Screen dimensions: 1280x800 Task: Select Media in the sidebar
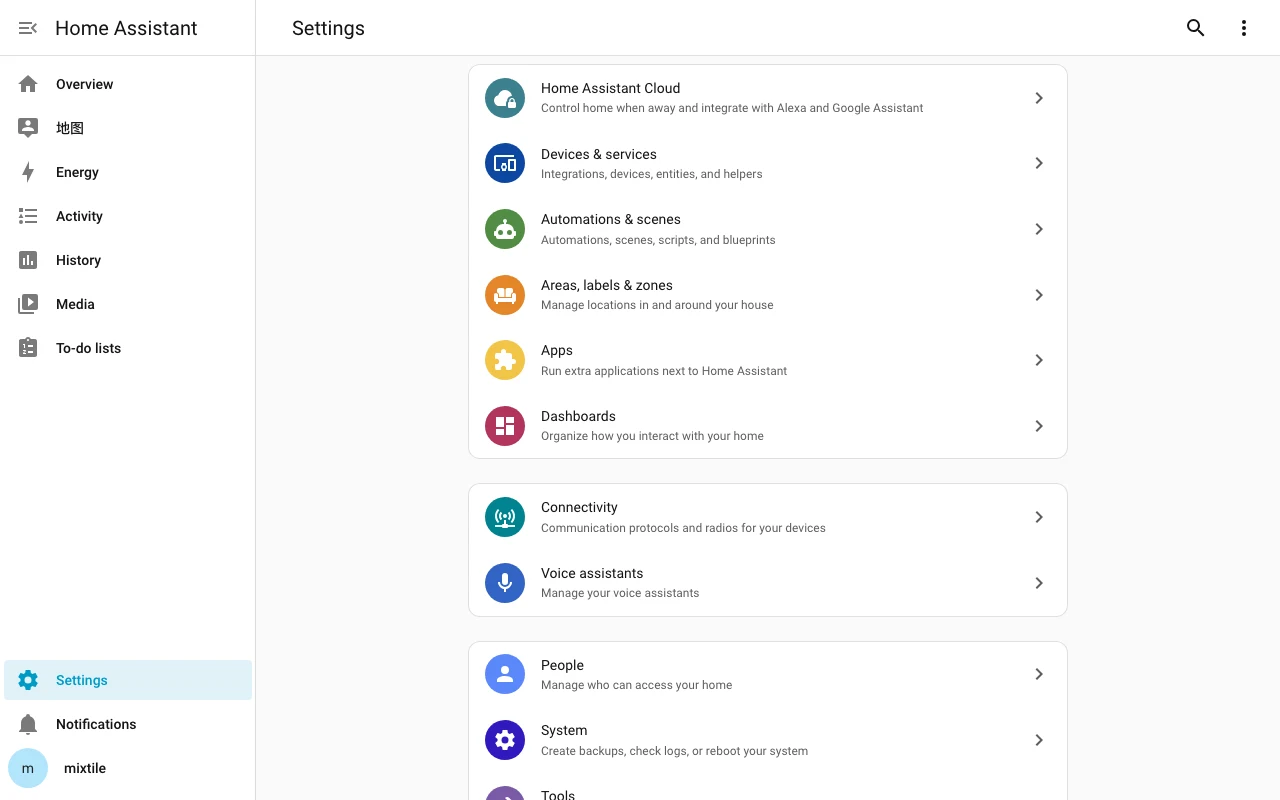click(x=128, y=304)
